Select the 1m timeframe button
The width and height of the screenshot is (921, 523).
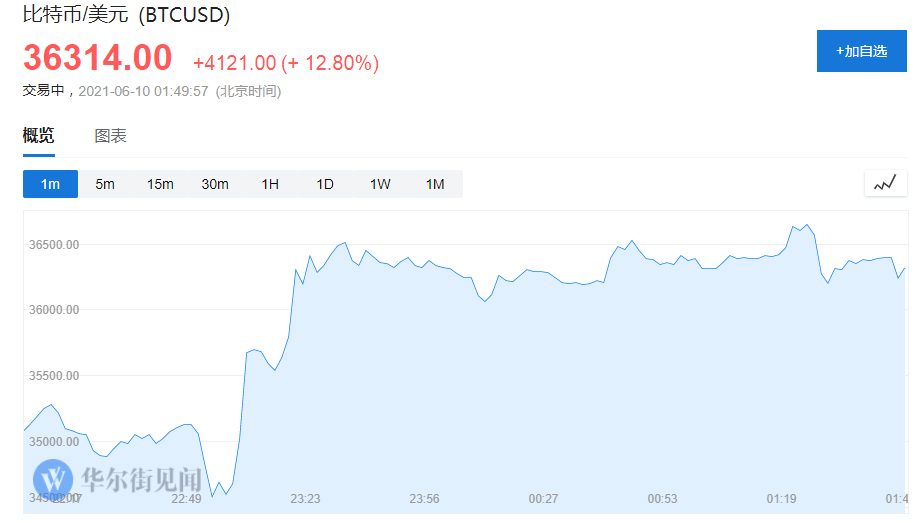tap(50, 184)
